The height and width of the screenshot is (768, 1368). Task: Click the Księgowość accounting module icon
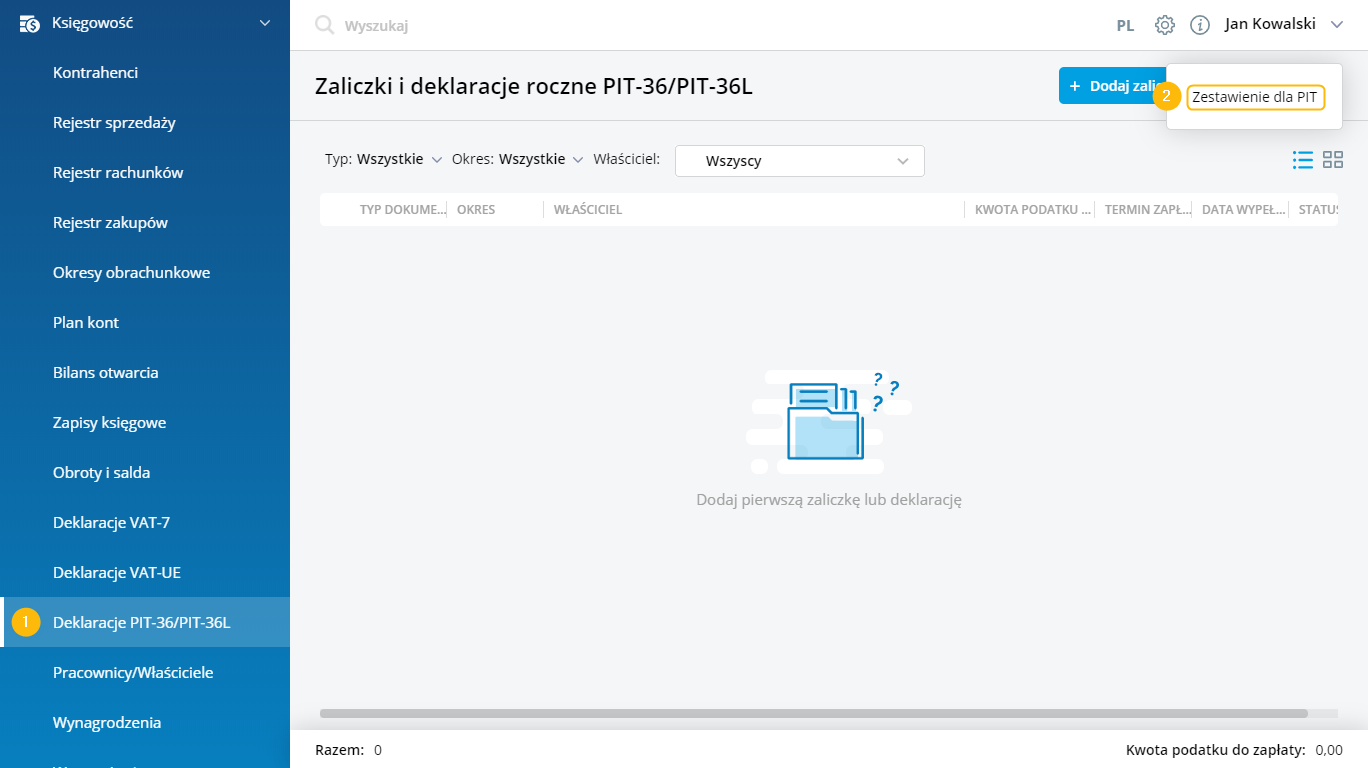30,23
